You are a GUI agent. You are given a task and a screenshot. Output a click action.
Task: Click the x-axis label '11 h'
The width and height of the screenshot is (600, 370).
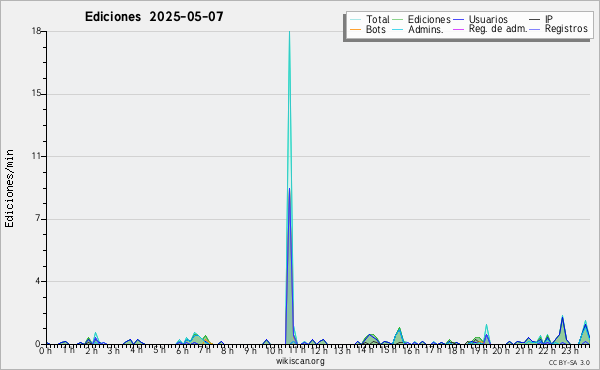[x=297, y=350]
